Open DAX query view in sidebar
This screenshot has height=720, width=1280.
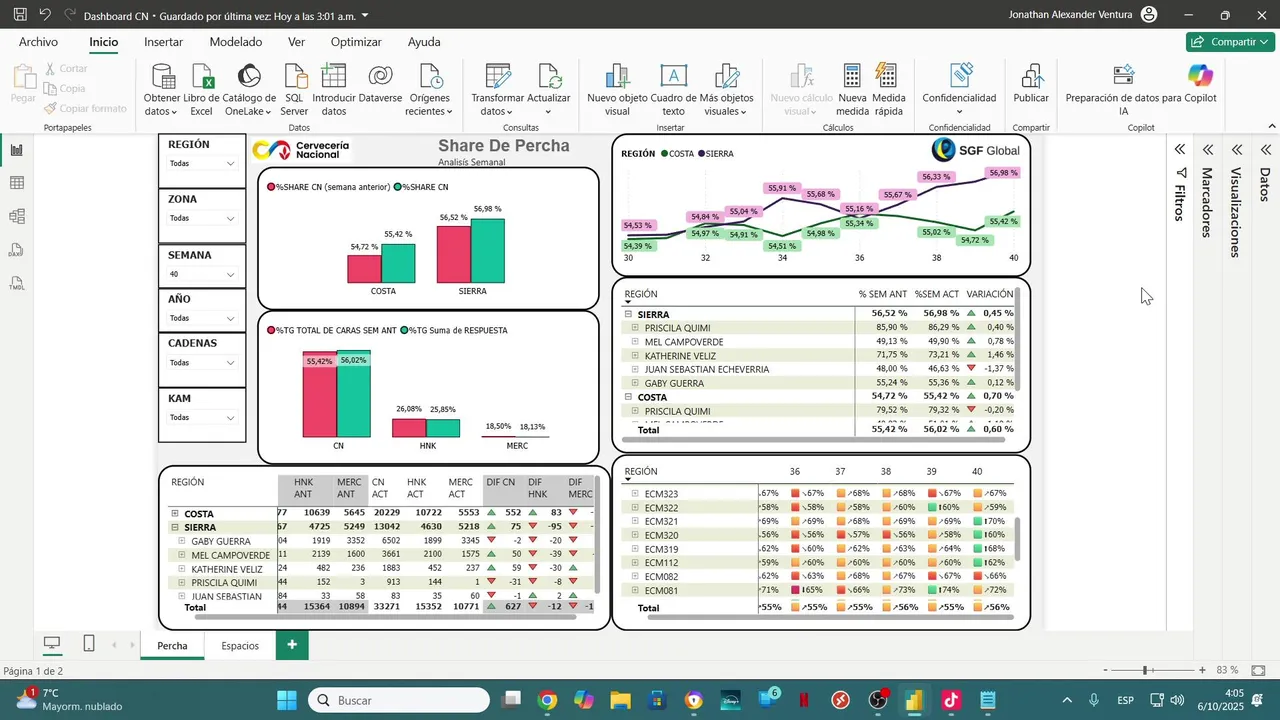click(17, 250)
